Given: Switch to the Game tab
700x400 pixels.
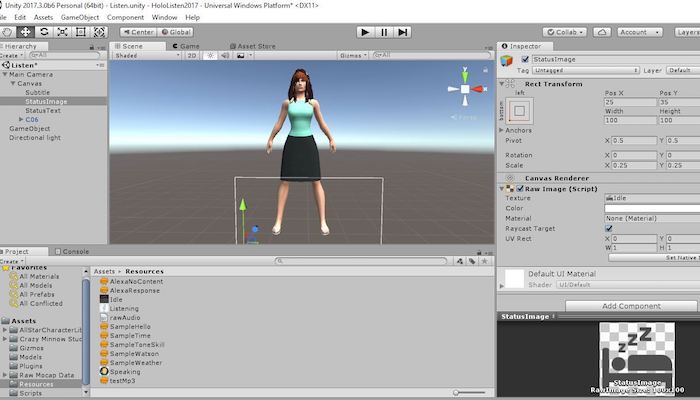Looking at the screenshot, I should point(186,46).
